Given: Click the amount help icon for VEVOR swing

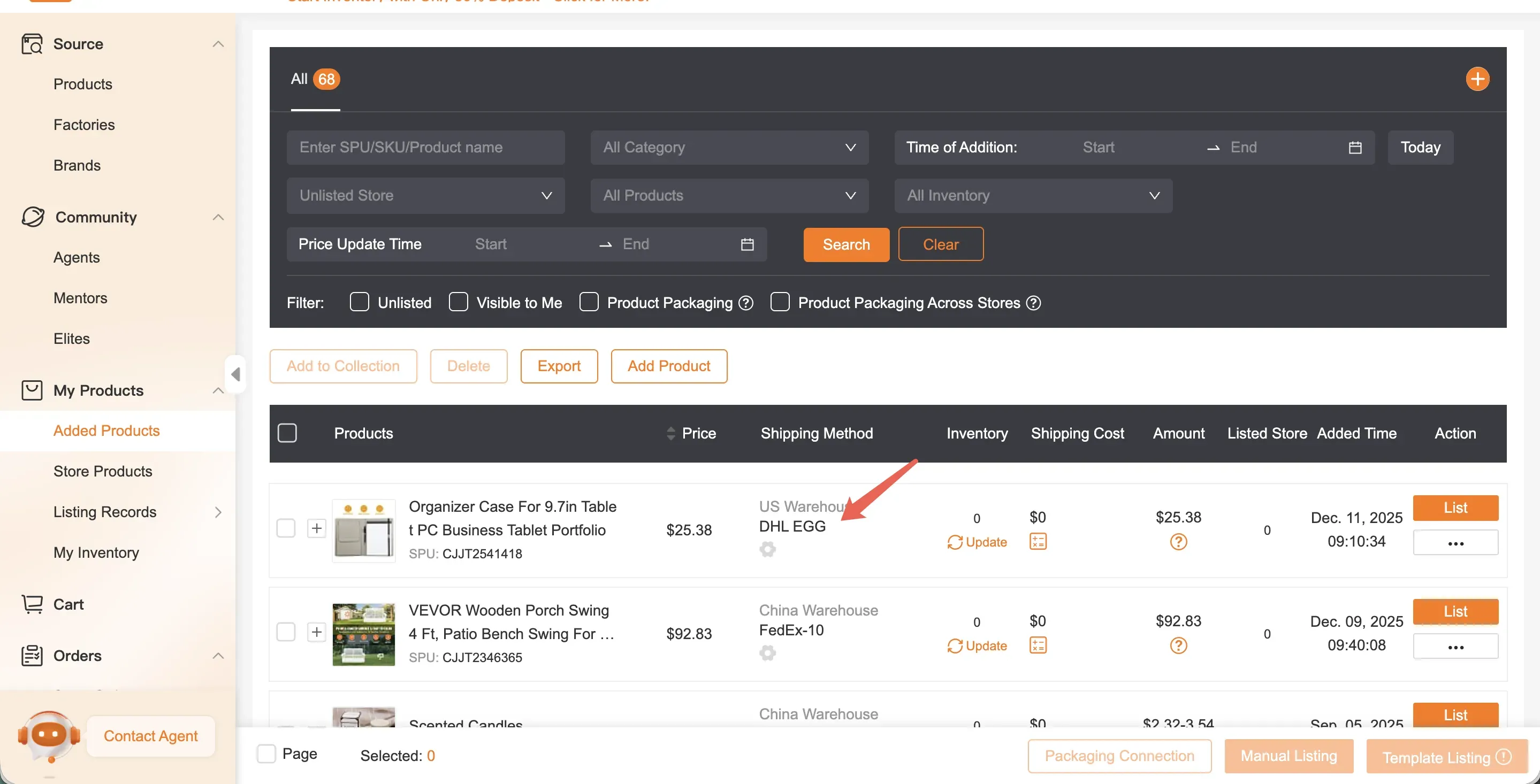Looking at the screenshot, I should 1178,645.
